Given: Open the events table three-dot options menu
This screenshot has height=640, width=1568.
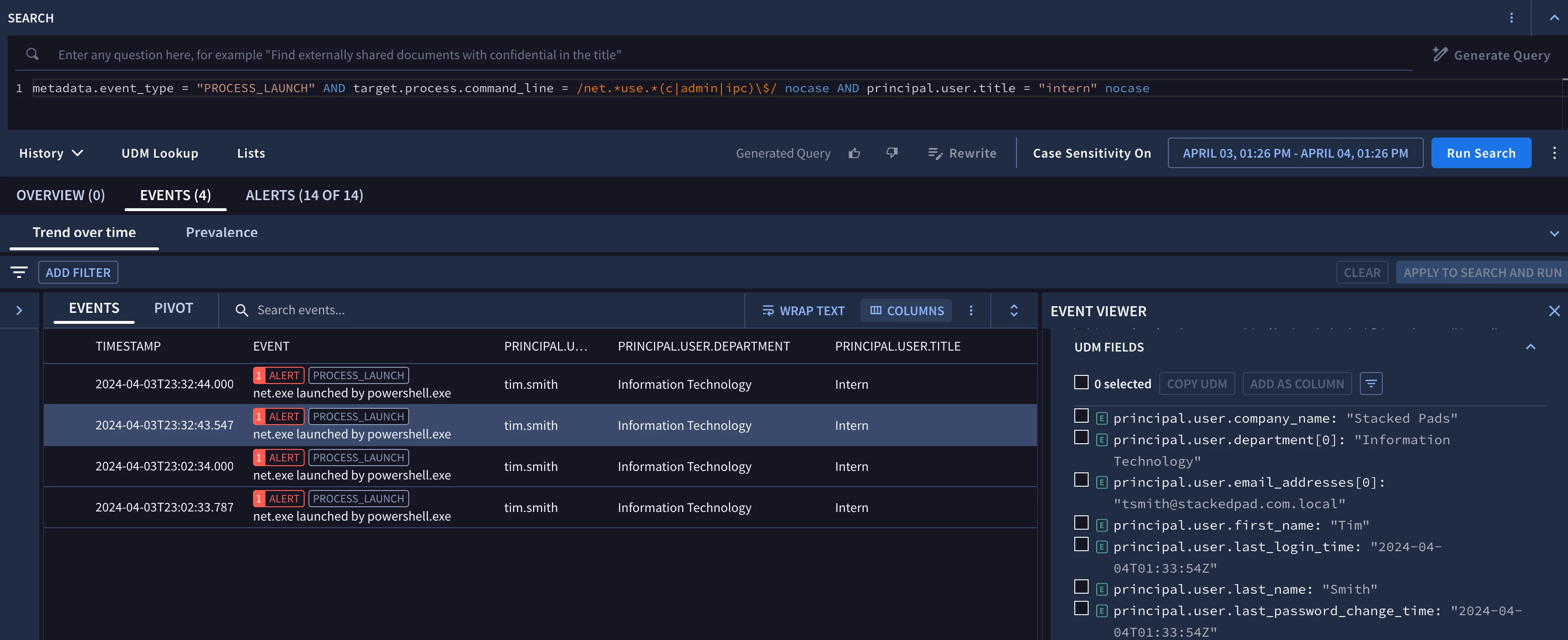Looking at the screenshot, I should (971, 310).
